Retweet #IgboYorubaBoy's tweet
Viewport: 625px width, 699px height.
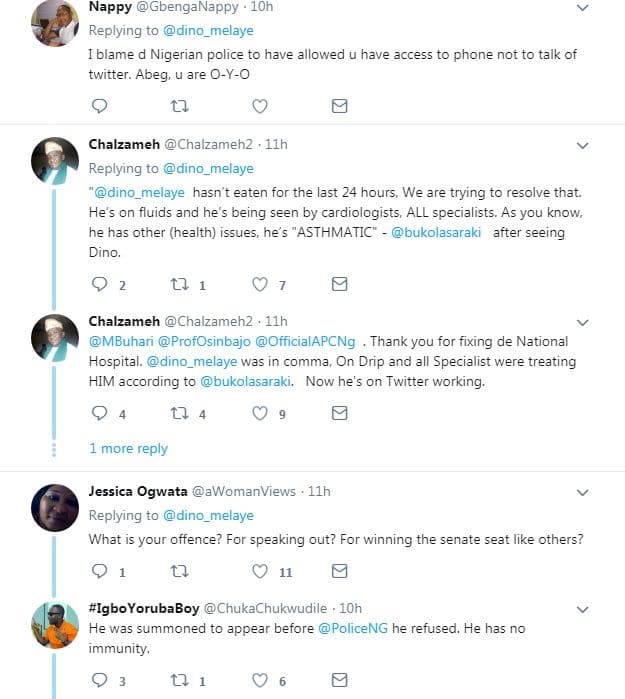coord(179,680)
